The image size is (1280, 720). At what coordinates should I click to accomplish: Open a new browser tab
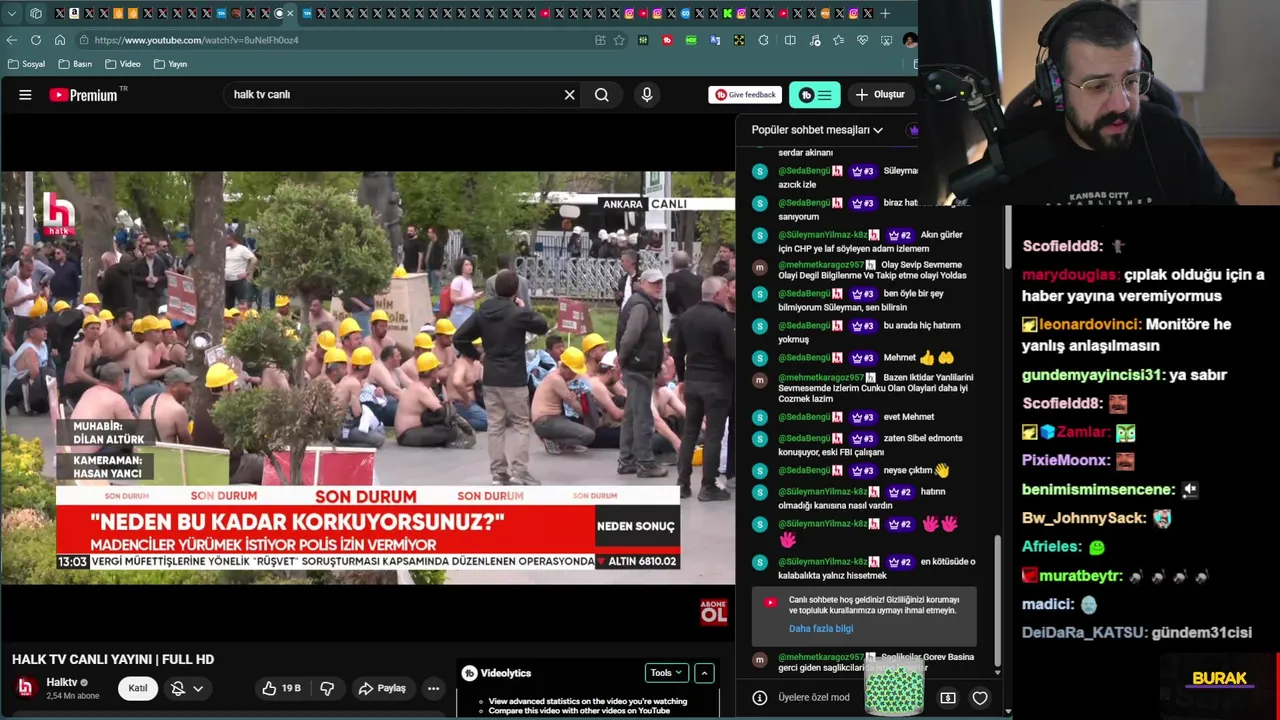[885, 13]
